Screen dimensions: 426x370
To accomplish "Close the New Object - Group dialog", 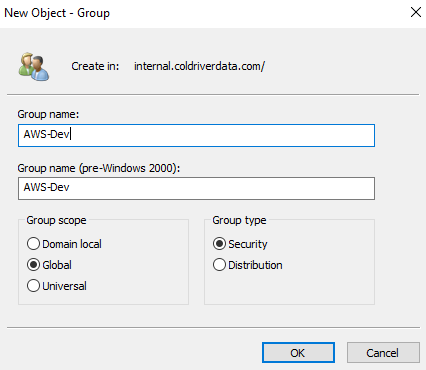I will [416, 12].
